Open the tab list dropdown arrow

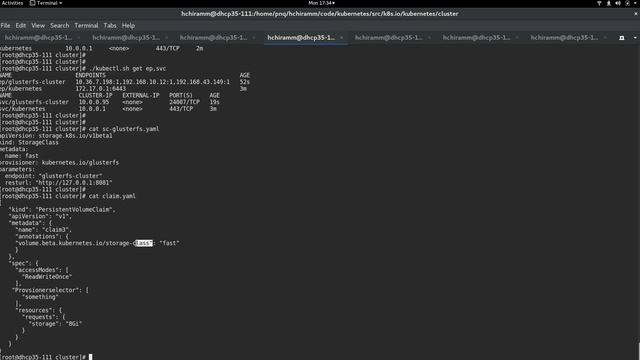click(x=635, y=38)
